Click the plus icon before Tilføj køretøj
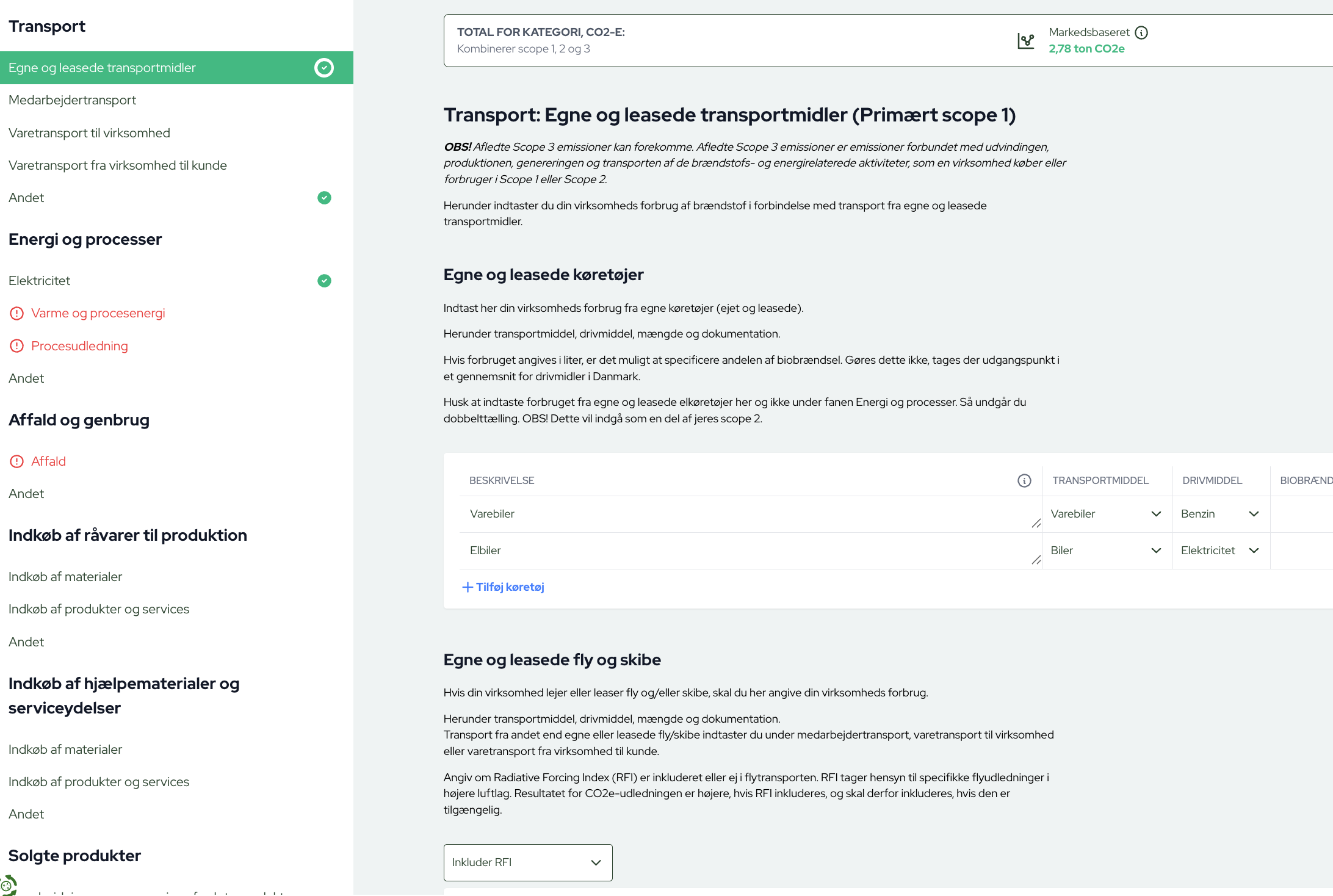This screenshot has height=896, width=1333. click(468, 587)
